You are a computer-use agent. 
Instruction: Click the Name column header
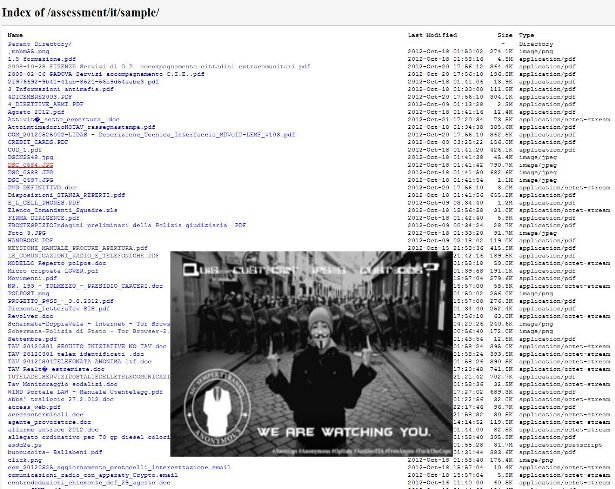tap(15, 35)
